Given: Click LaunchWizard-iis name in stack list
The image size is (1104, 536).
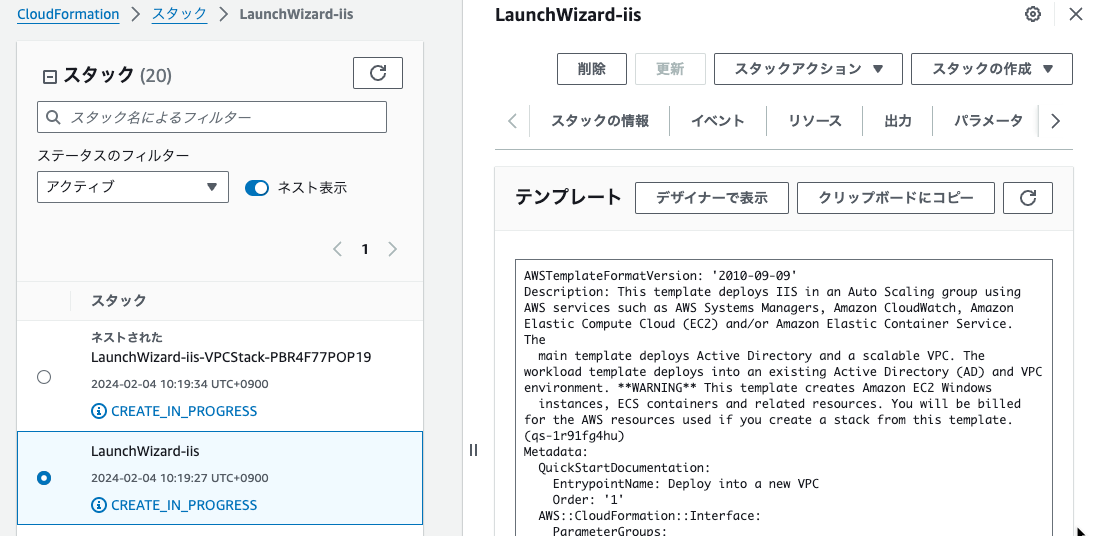Looking at the screenshot, I should point(145,451).
